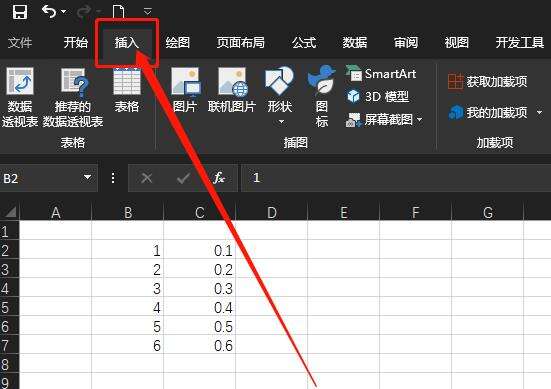The image size is (551, 389).
Task: Select column D header
Action: point(272,213)
